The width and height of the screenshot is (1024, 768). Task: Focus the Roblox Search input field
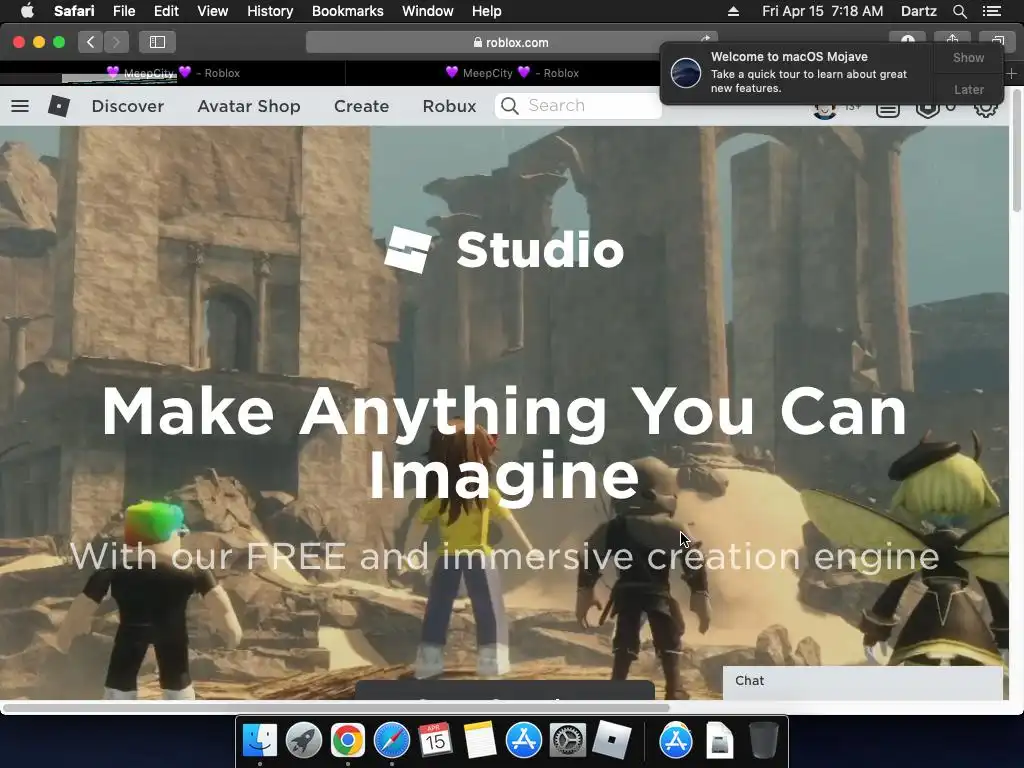578,106
